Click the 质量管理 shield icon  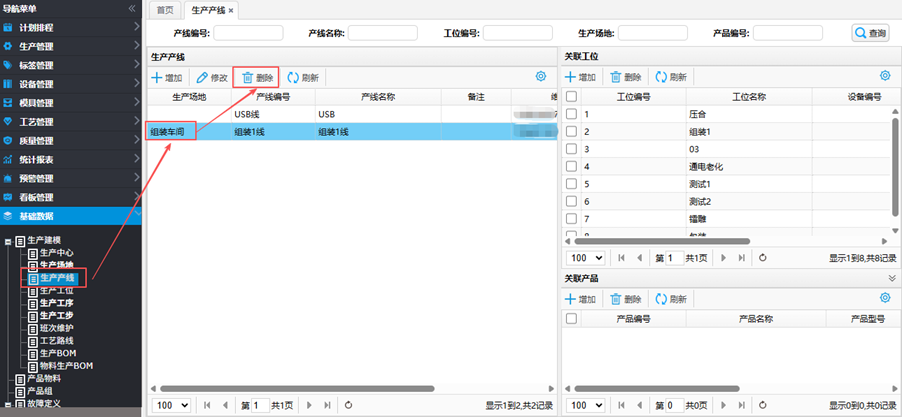[8, 140]
